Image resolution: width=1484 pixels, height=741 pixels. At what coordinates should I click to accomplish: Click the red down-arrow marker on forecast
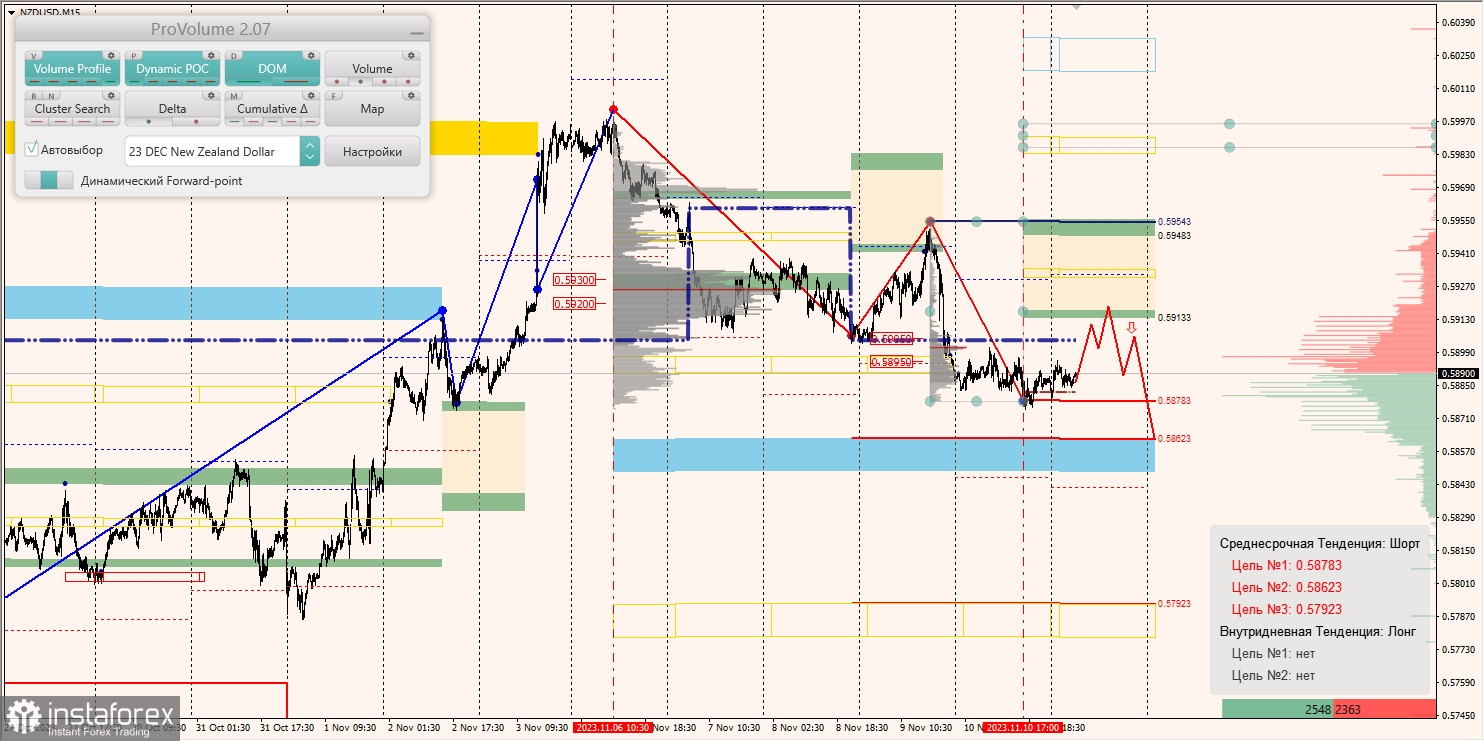pos(1131,327)
